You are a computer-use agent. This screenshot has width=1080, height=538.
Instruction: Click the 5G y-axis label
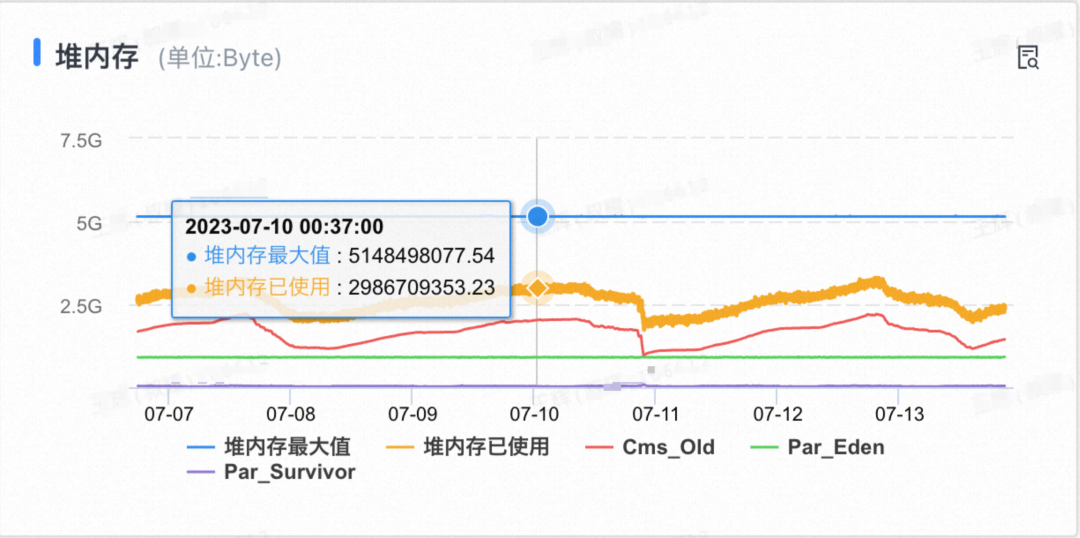pyautogui.click(x=89, y=222)
